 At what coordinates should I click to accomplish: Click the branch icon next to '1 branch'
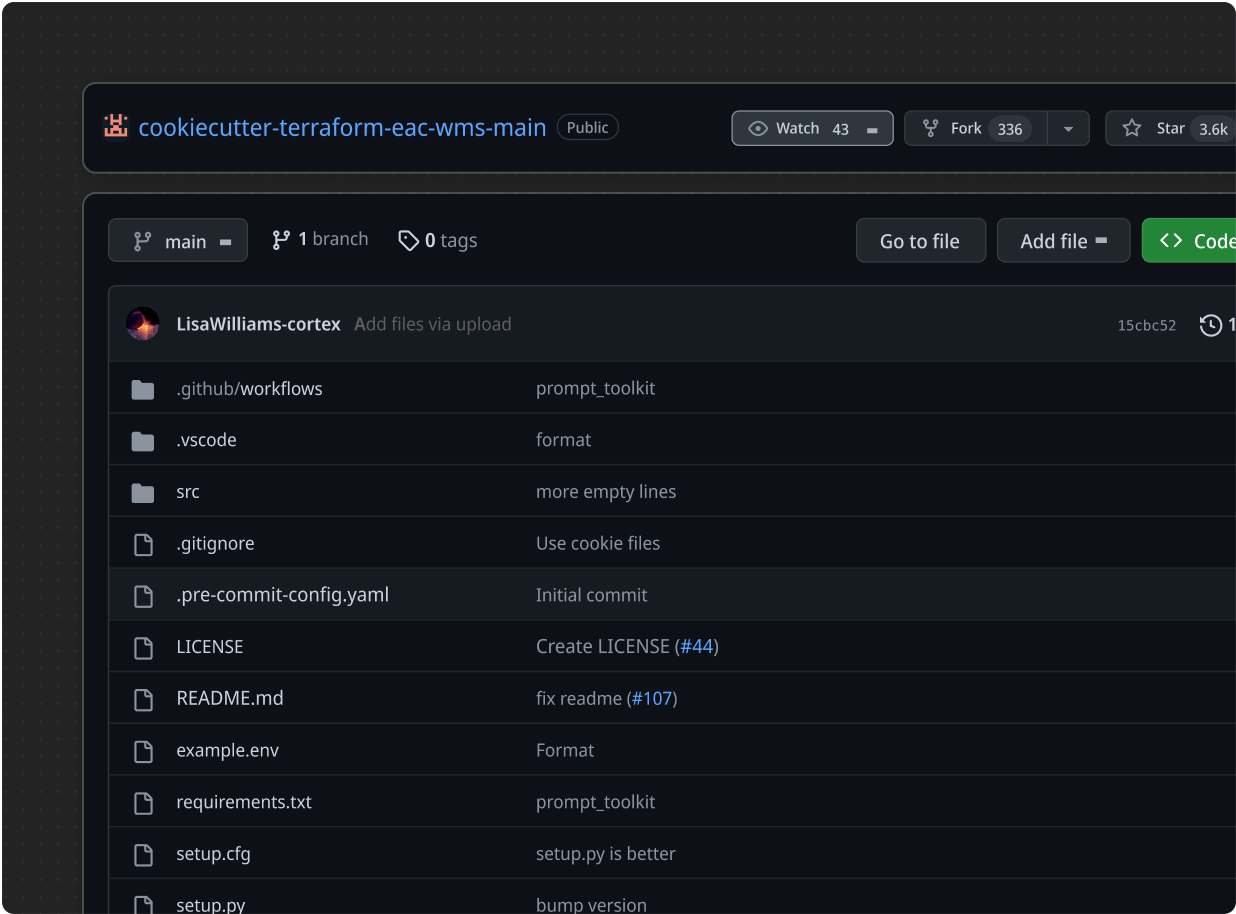(x=281, y=239)
